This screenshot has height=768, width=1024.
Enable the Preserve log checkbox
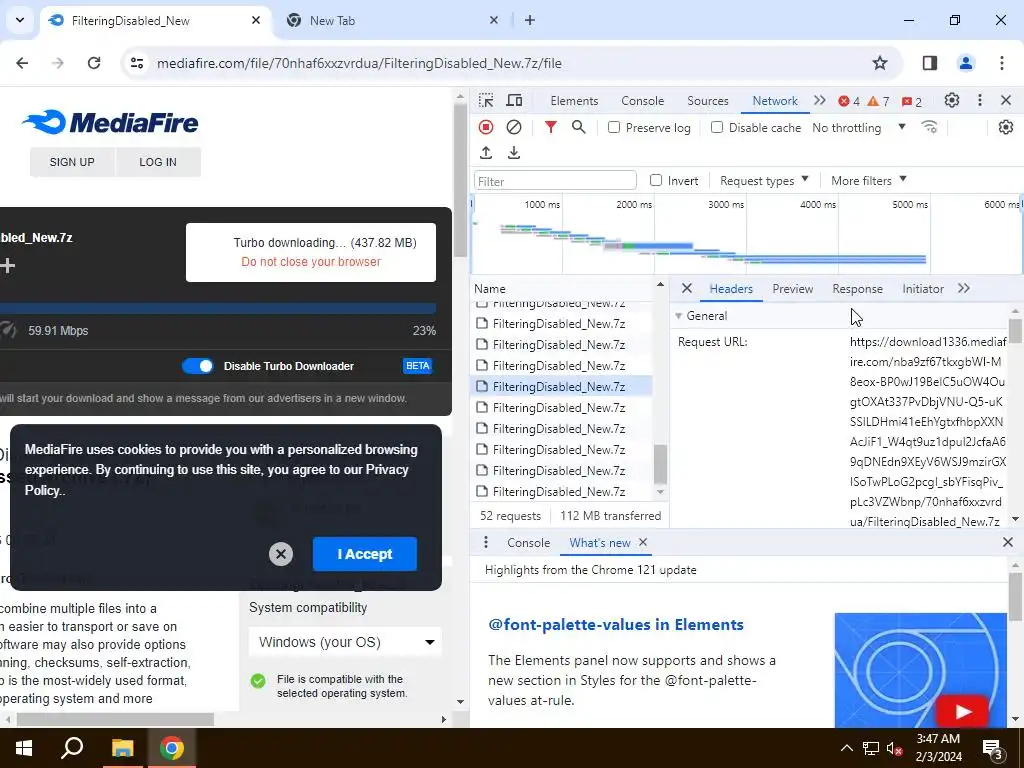pyautogui.click(x=614, y=127)
